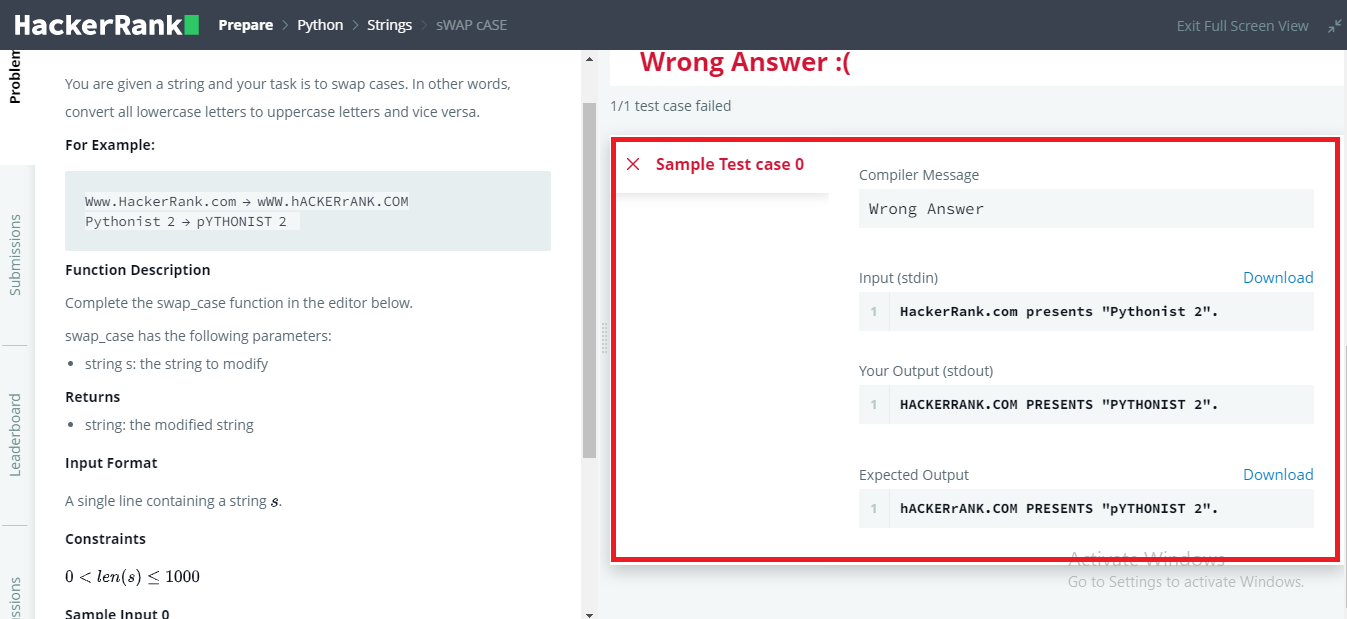Click the Compiler Message box showing Wrong Answer
Screen dimensions: 1347x619
[1085, 209]
